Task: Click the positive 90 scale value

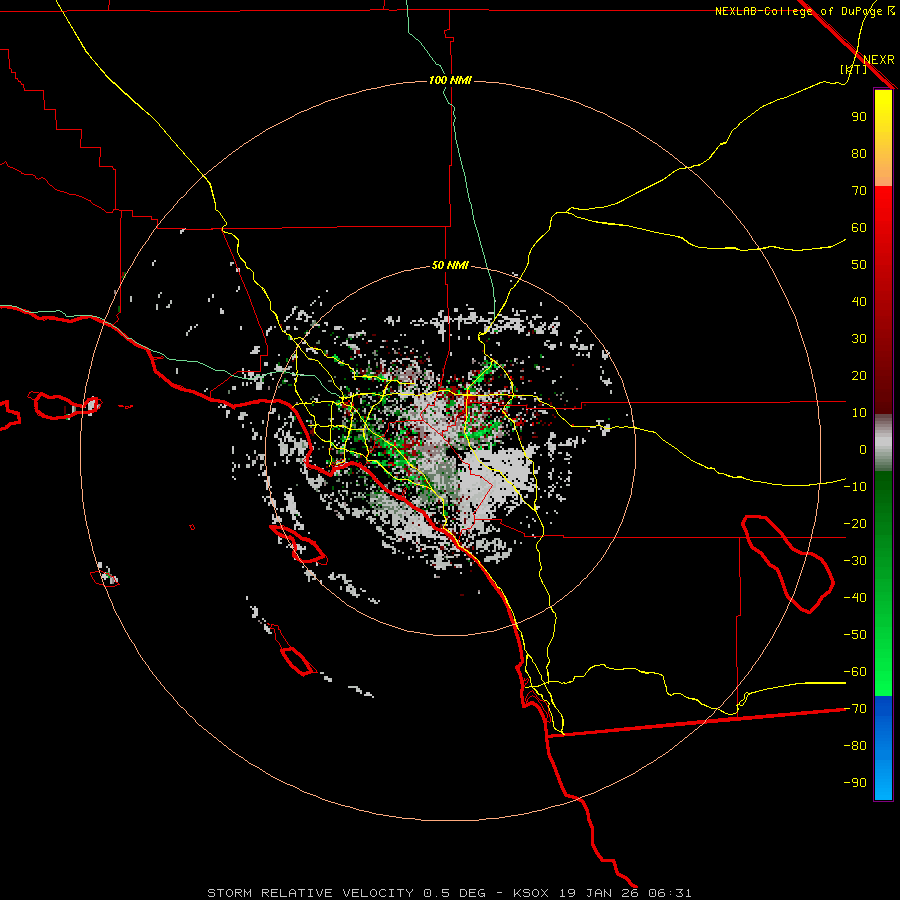Action: [859, 117]
